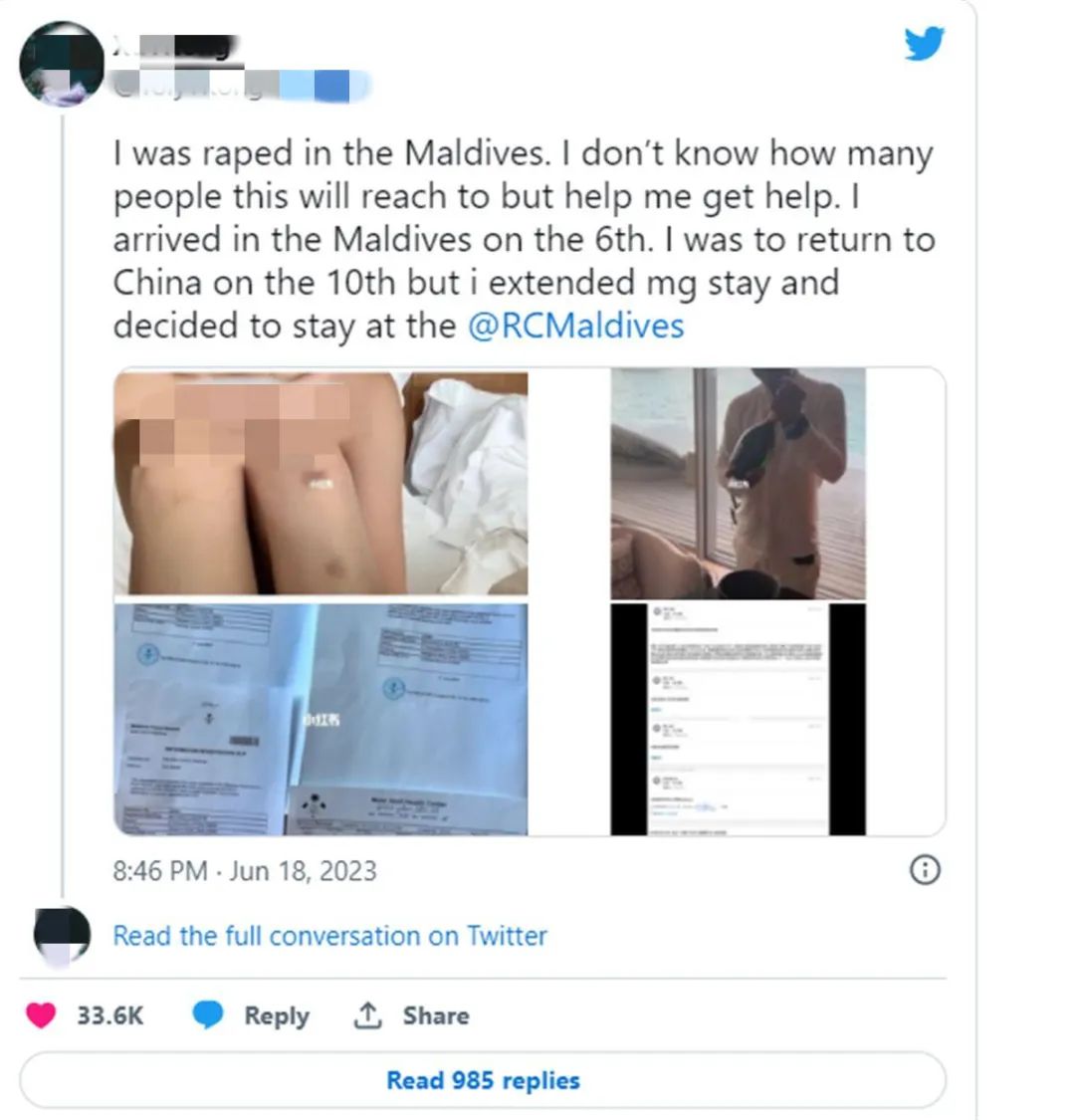Click the share upload arrow icon

point(368,1015)
